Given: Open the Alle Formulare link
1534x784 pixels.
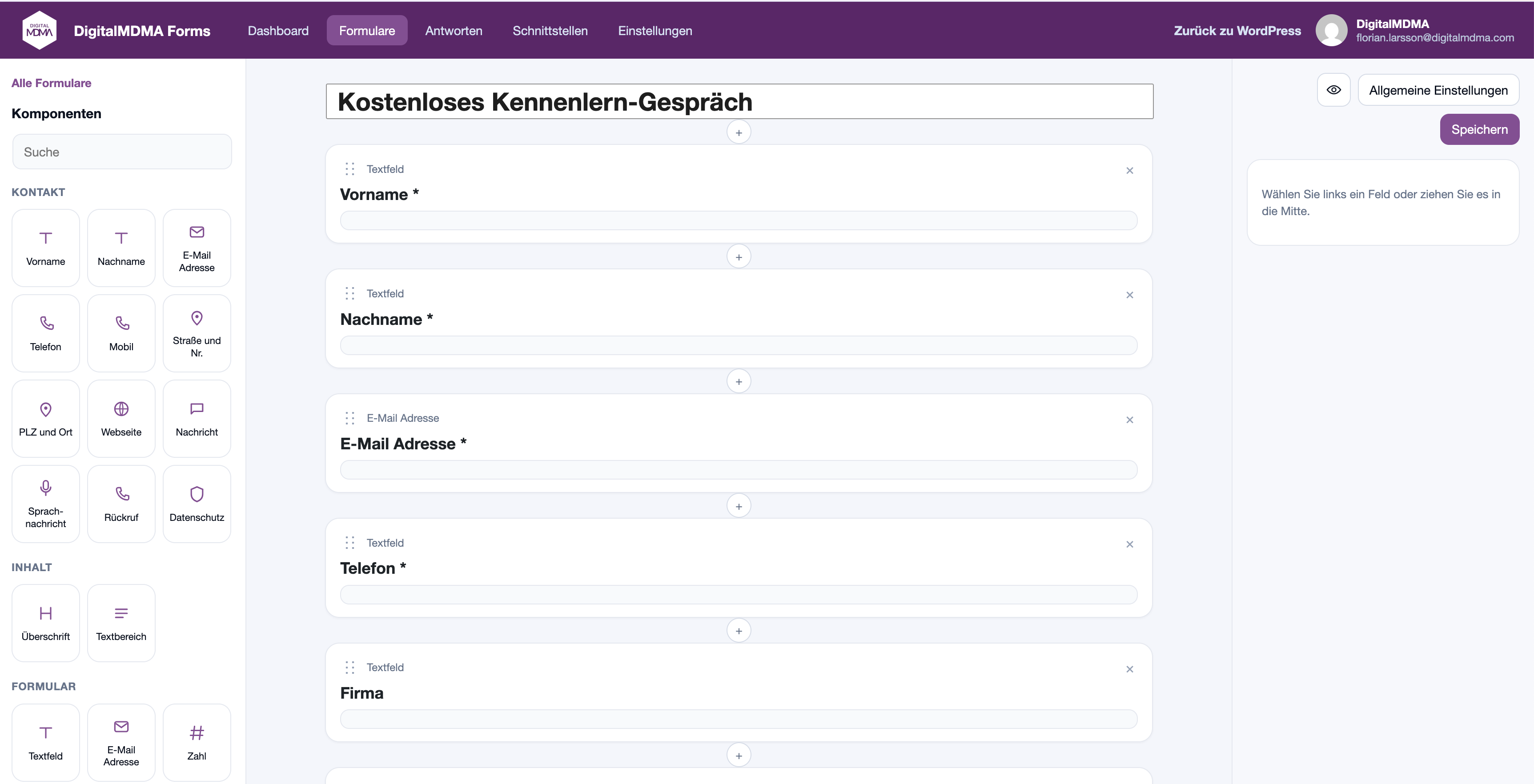Looking at the screenshot, I should [x=51, y=83].
